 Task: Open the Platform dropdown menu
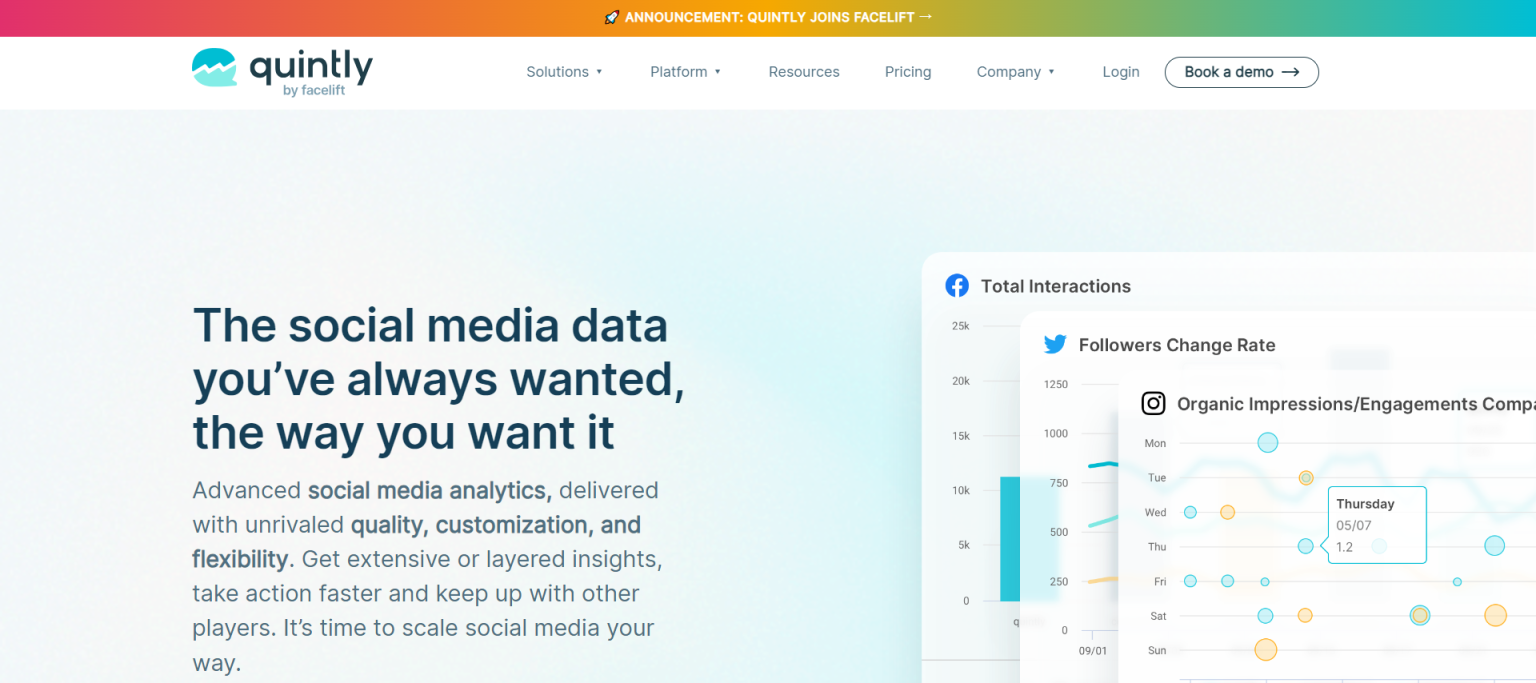(685, 72)
